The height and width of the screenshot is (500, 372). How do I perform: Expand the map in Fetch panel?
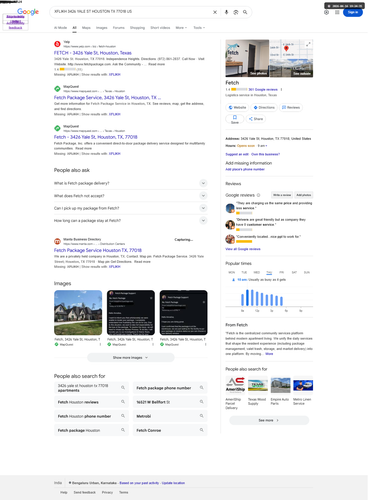[x=309, y=44]
